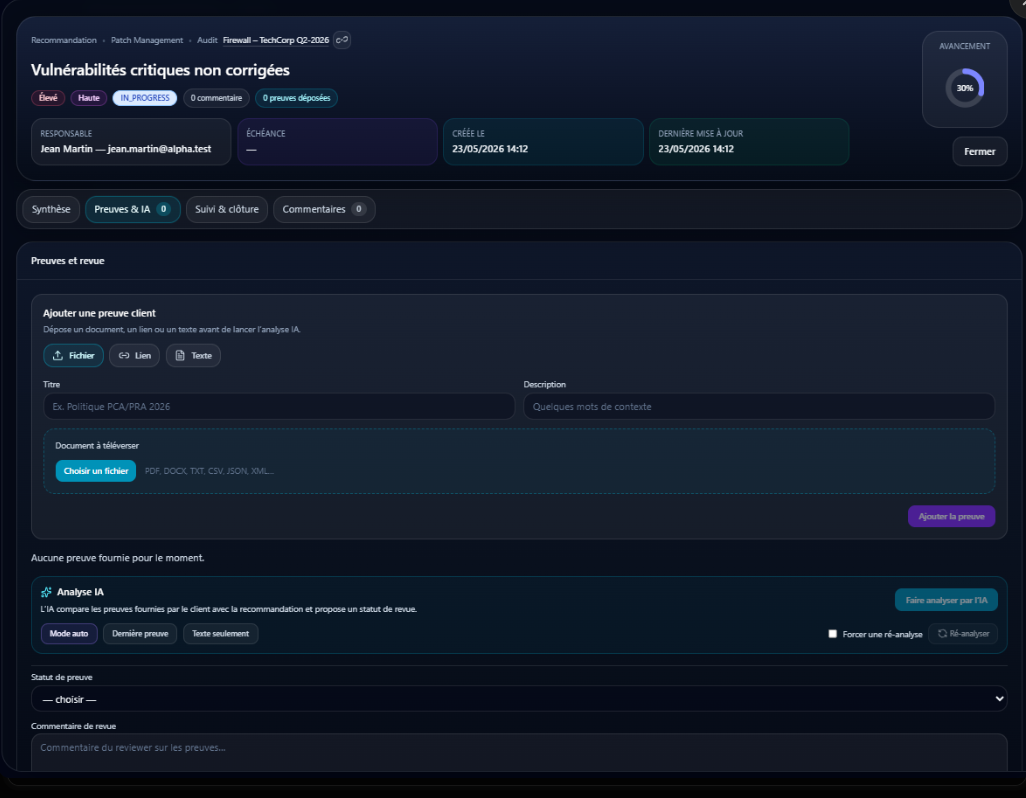This screenshot has width=1026, height=798.
Task: Enable Forcer une ré-analyse checkbox
Action: 832,634
